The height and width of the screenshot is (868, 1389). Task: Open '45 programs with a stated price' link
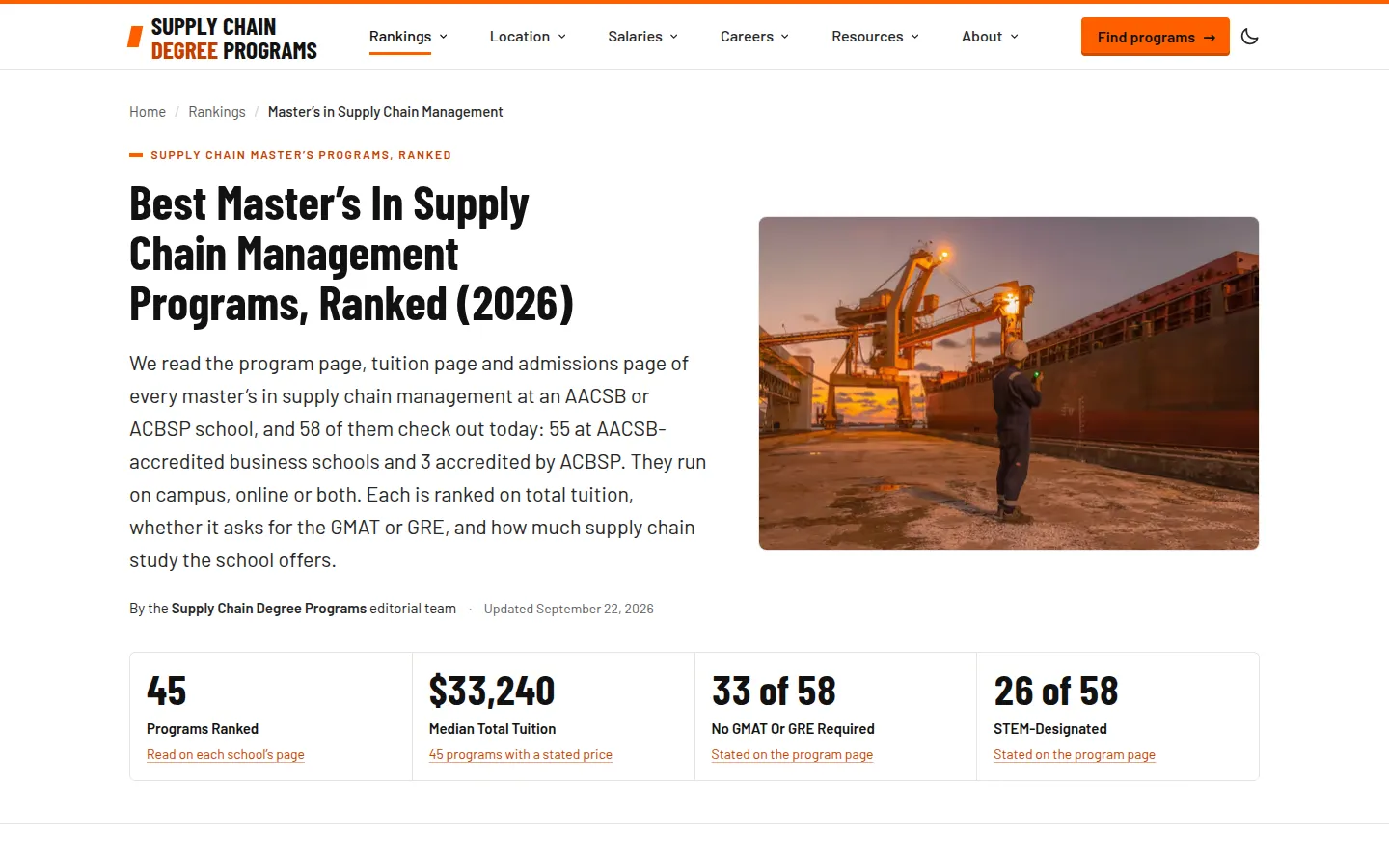coord(521,755)
